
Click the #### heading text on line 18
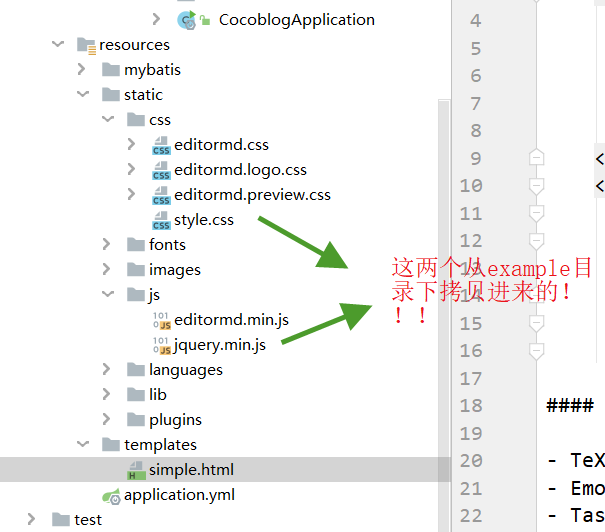pyautogui.click(x=570, y=406)
